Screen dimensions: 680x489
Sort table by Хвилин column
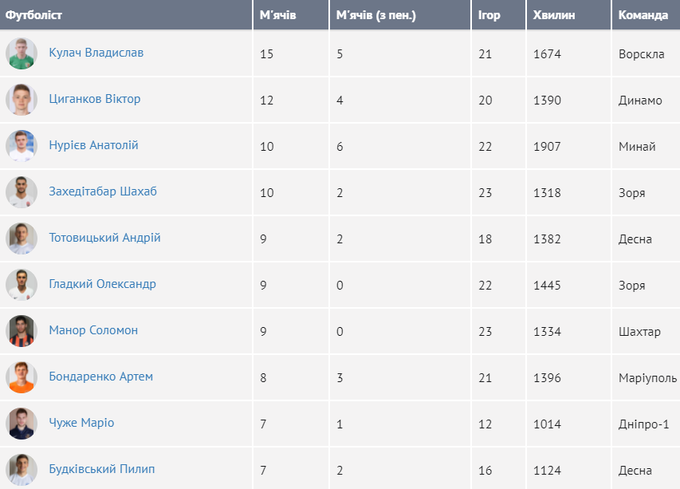[557, 15]
